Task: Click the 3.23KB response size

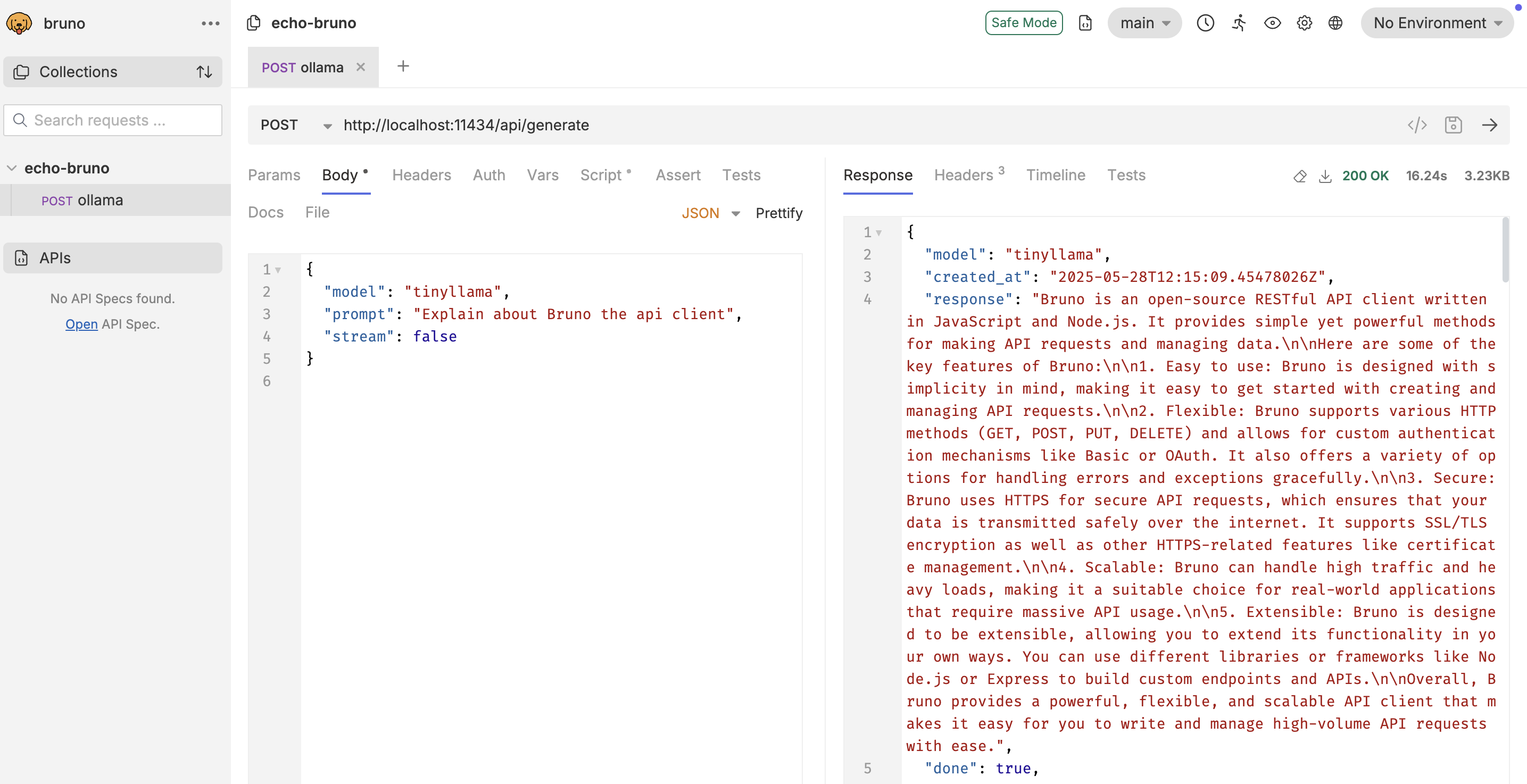Action: coord(1487,176)
